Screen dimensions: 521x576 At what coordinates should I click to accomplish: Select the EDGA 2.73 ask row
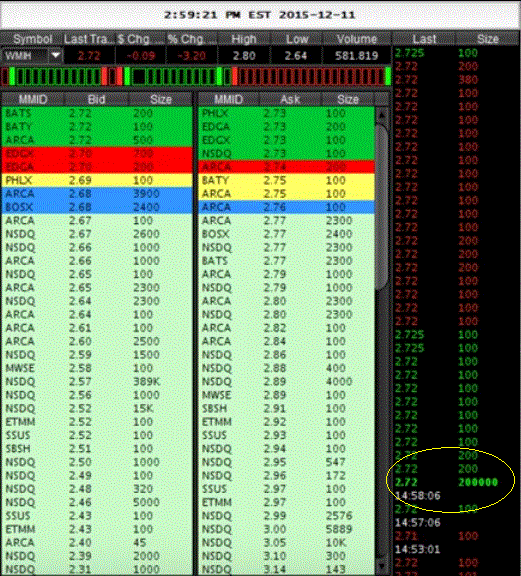pyautogui.click(x=287, y=127)
